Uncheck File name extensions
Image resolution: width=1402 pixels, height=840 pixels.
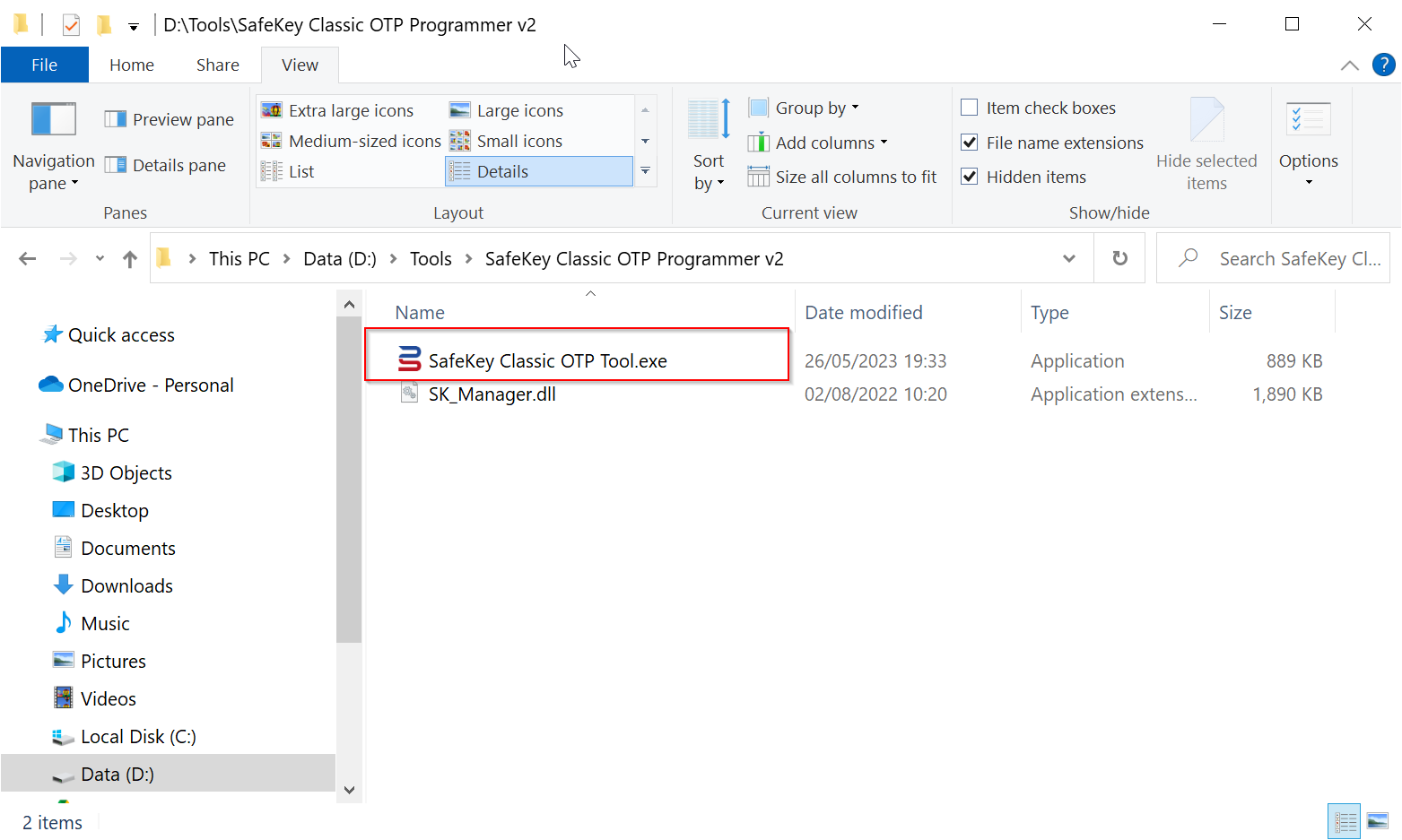(969, 143)
